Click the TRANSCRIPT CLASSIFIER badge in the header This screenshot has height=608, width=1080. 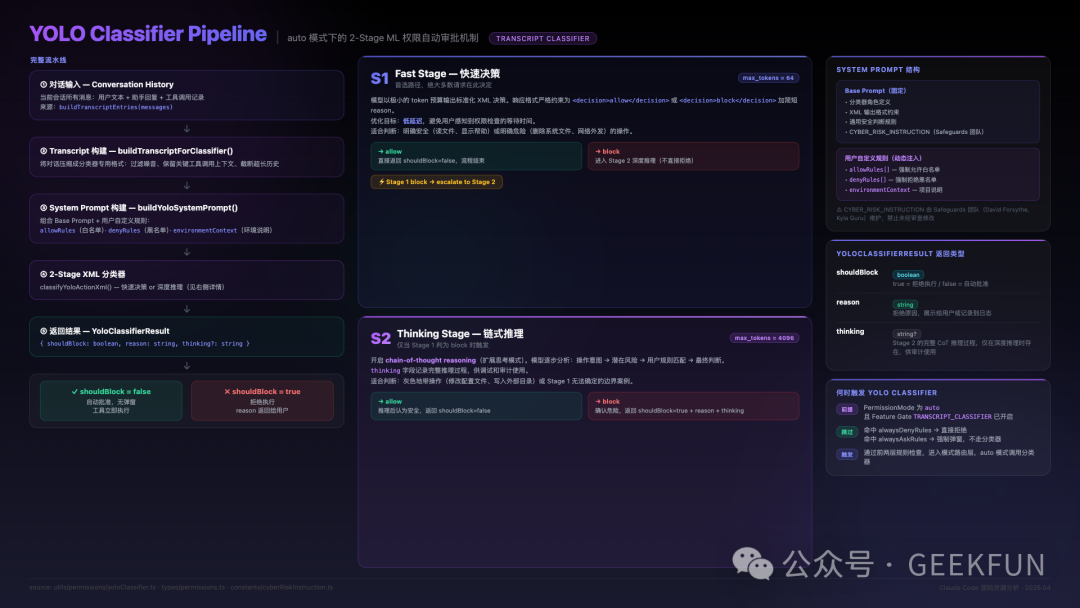(543, 39)
